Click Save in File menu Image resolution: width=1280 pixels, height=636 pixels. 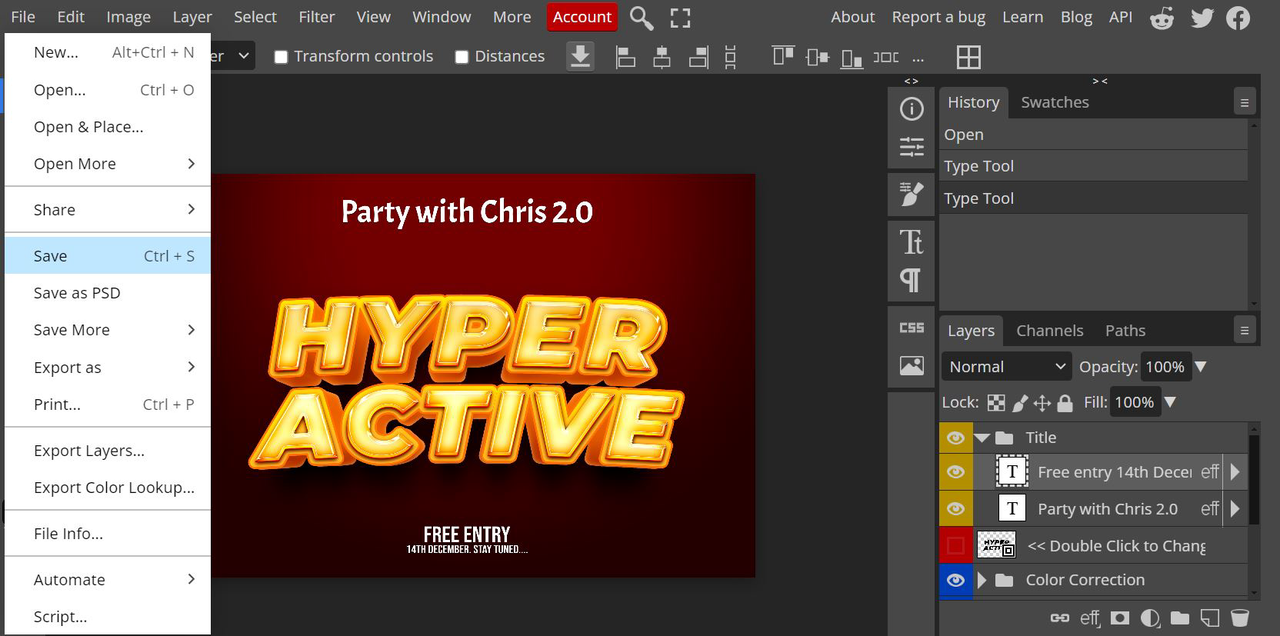(x=108, y=256)
